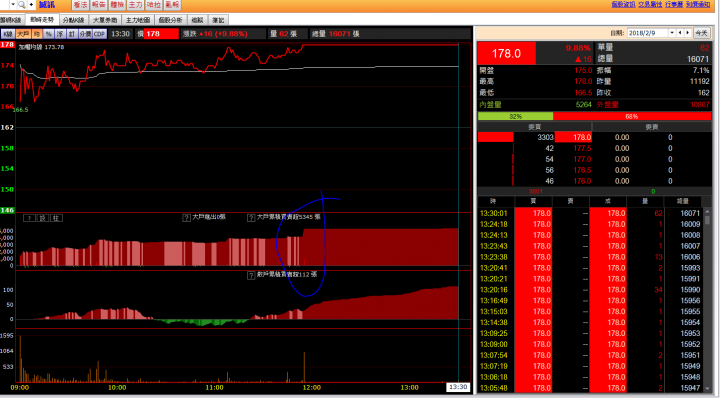Image resolution: width=720 pixels, height=398 pixels.
Task: Toggle the 訂 chart option button
Action: tap(72, 34)
